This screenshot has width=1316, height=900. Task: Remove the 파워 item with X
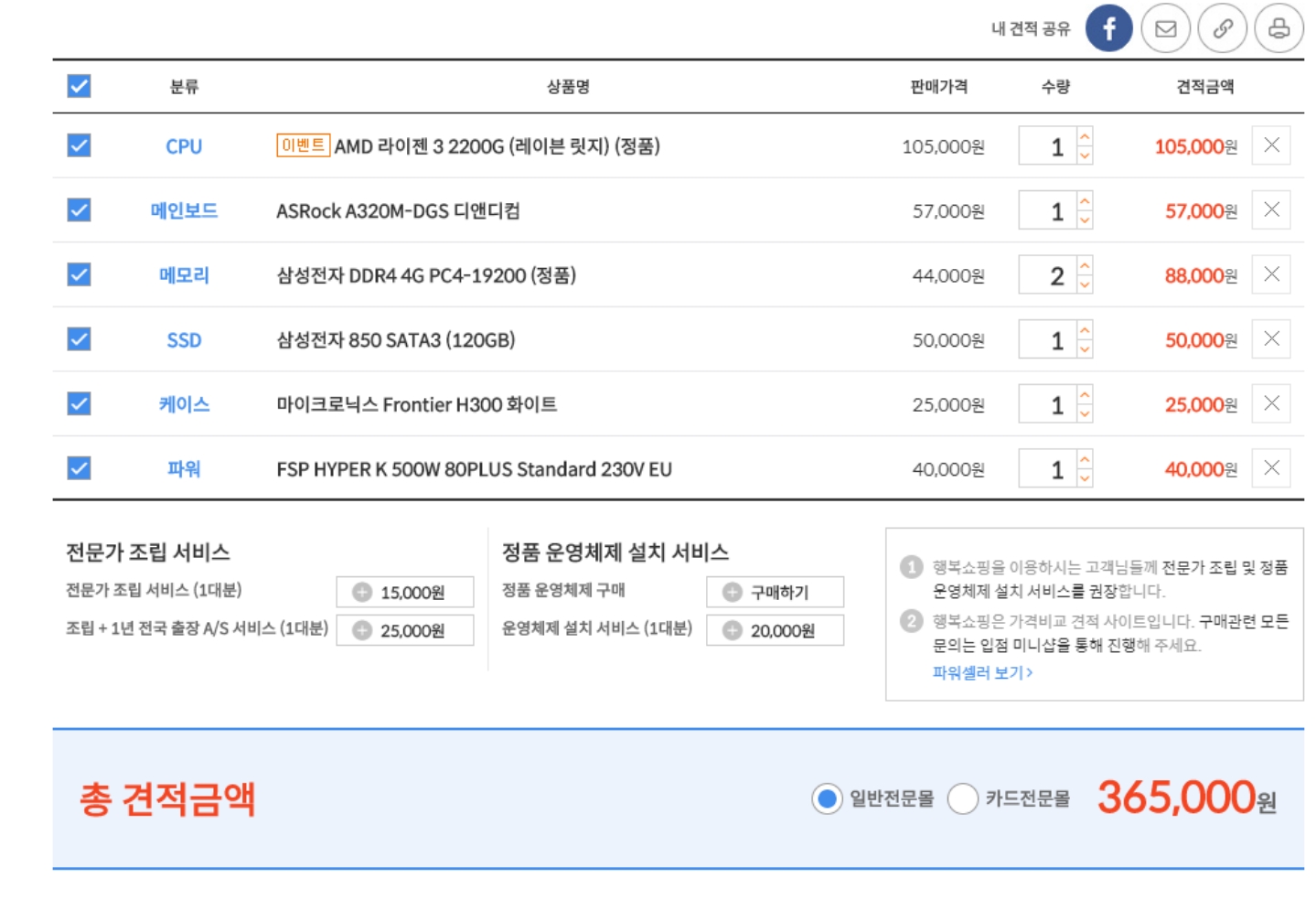(1271, 468)
